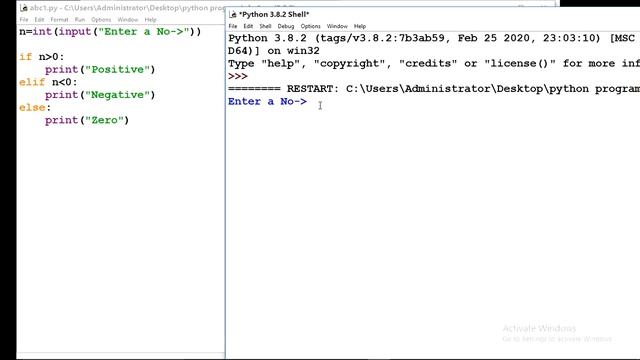Click the RESTART line in the shell
The width and height of the screenshot is (640, 360).
tap(433, 89)
